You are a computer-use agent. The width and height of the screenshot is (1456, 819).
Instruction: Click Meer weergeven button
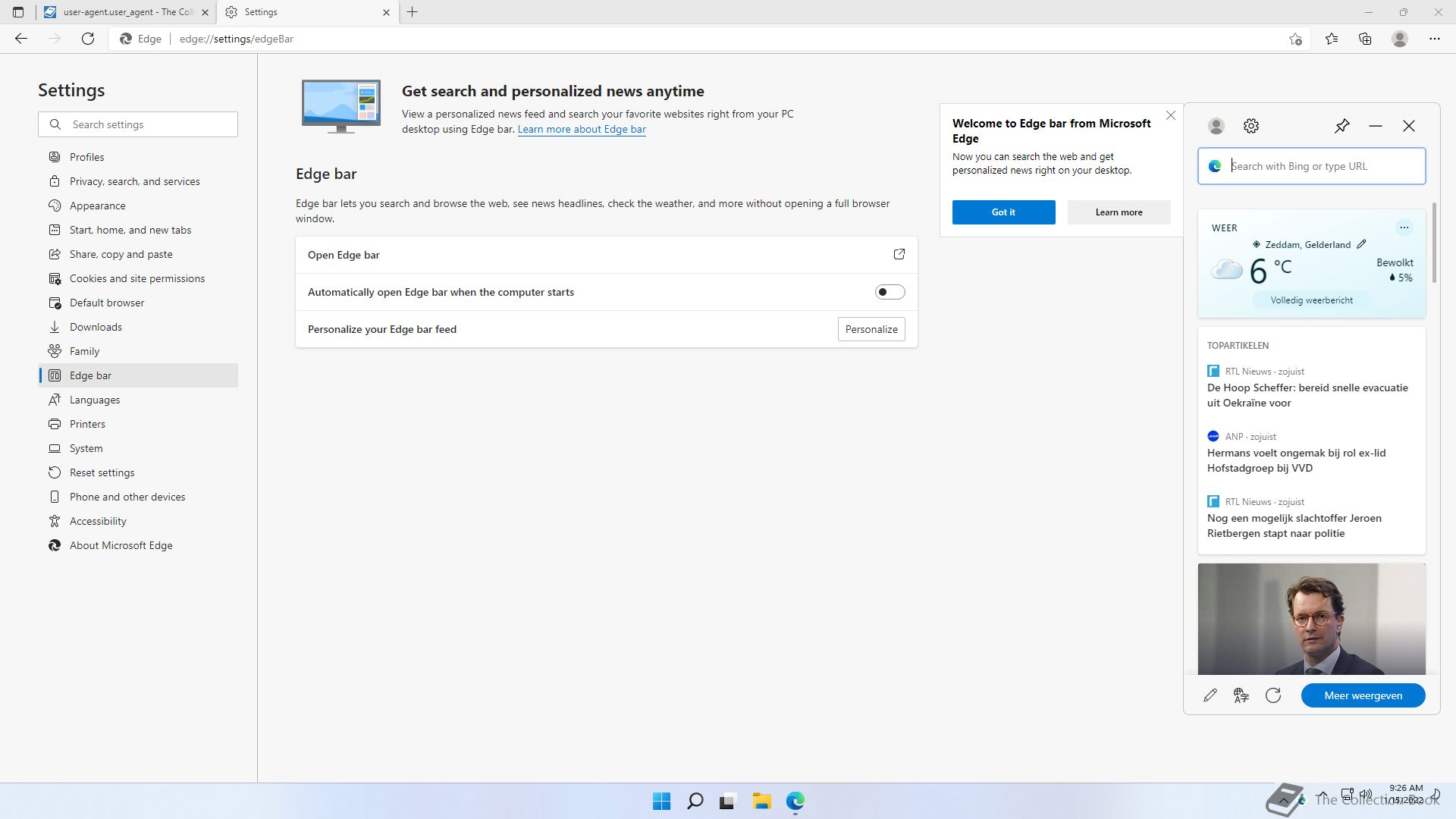coord(1363,695)
